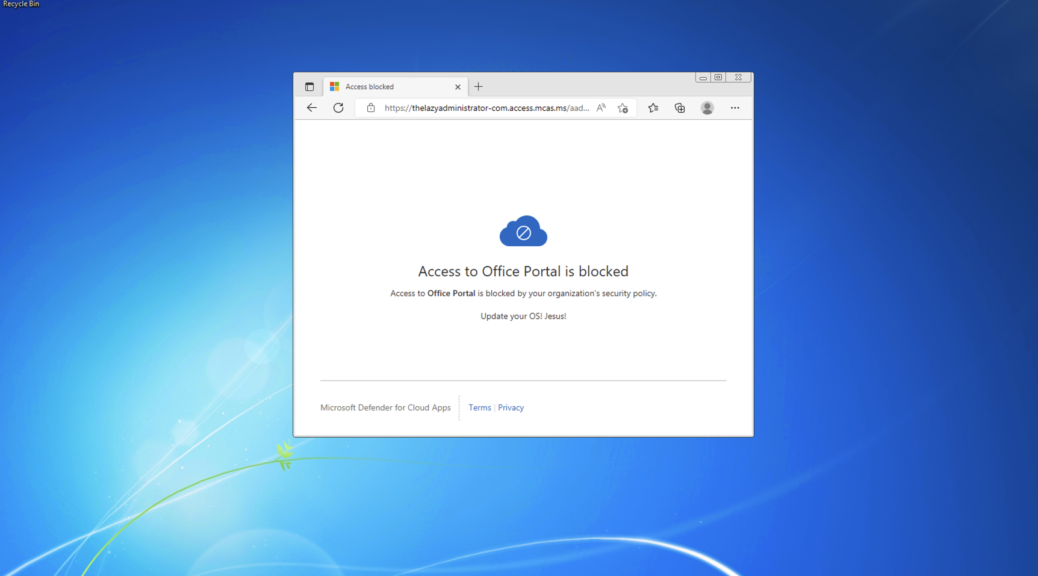Open Settings and more menu
The width and height of the screenshot is (1038, 576).
click(x=735, y=108)
